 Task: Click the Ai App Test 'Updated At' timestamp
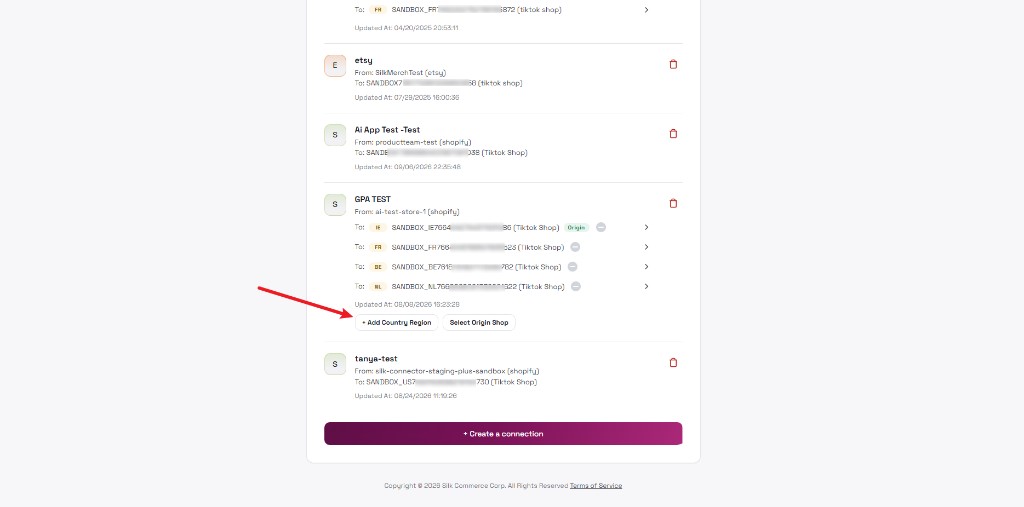click(x=407, y=167)
